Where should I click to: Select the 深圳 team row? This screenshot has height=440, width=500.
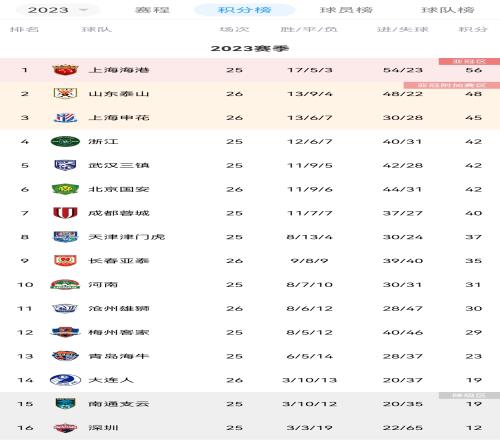[x=250, y=428]
